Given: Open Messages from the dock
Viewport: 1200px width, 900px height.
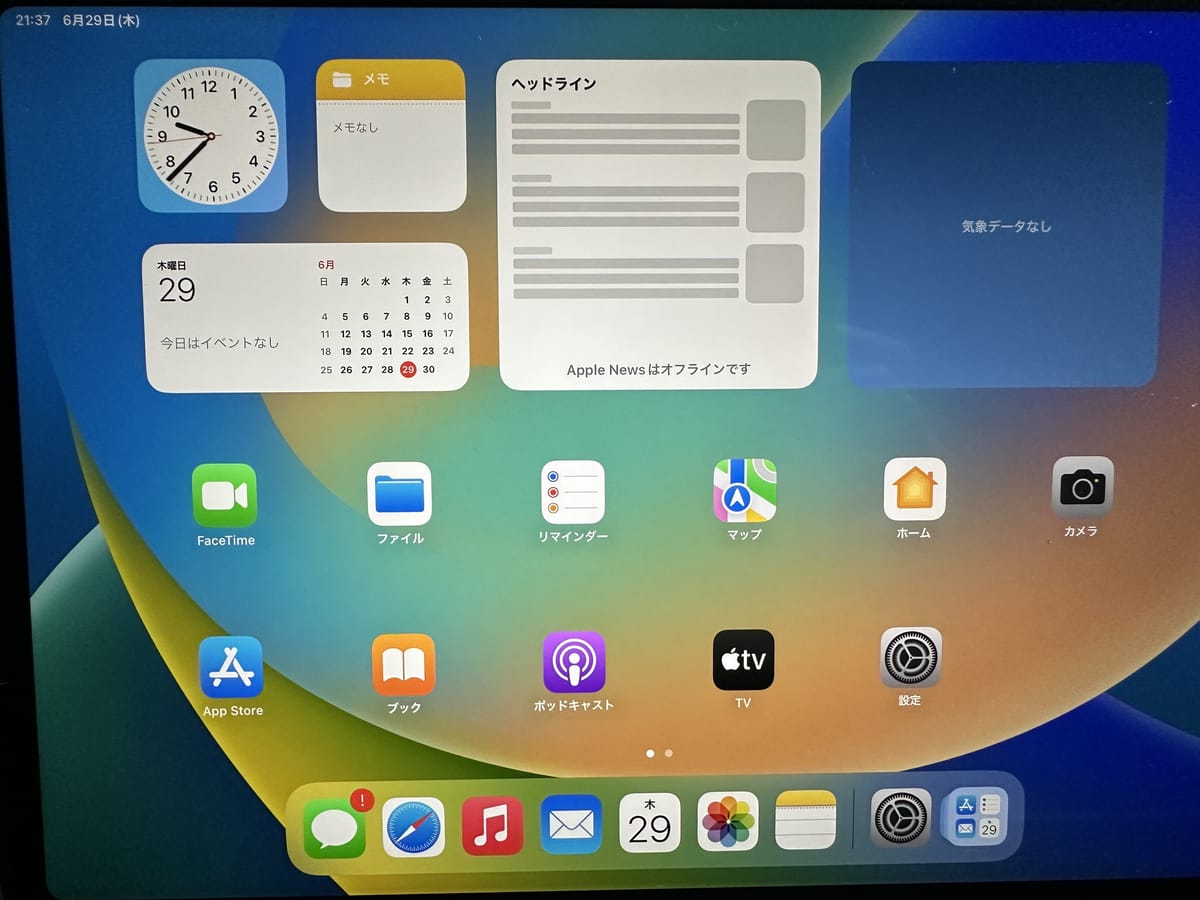Looking at the screenshot, I should click(334, 828).
